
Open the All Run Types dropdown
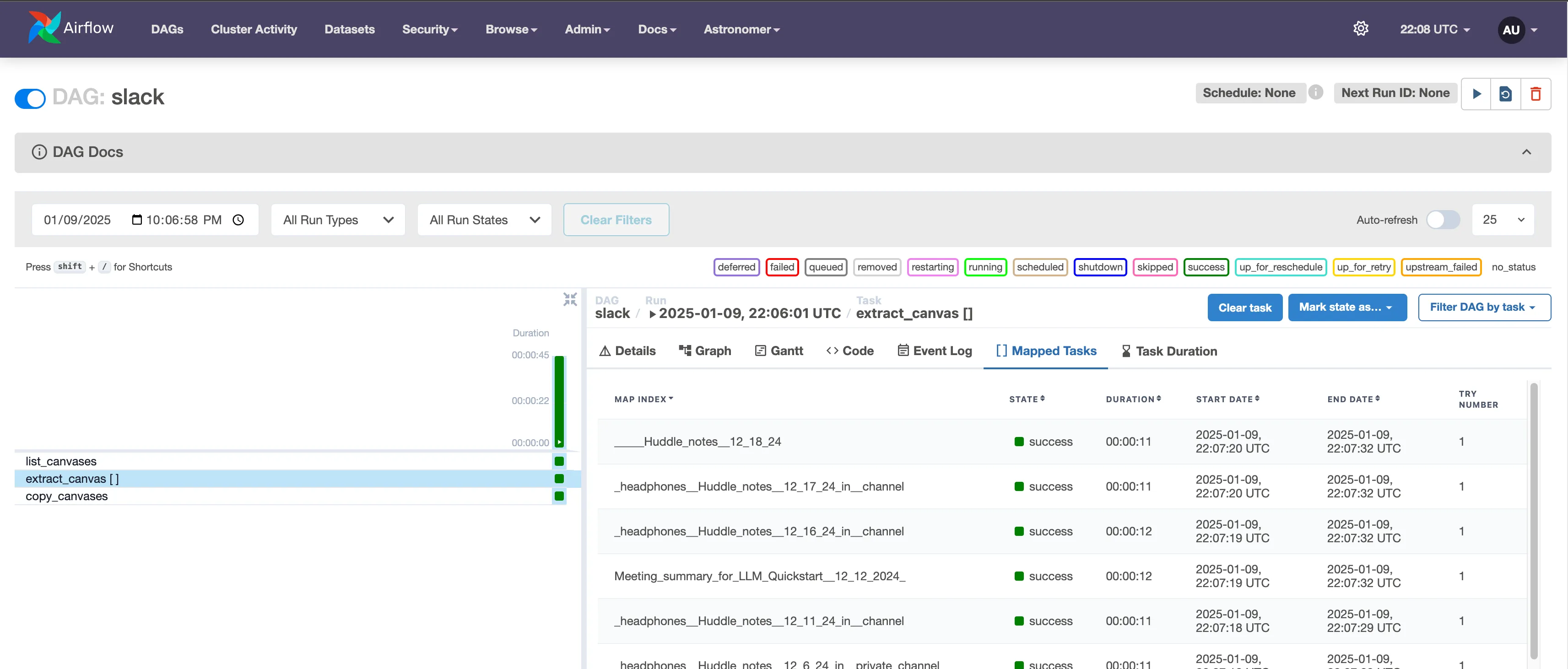[338, 220]
